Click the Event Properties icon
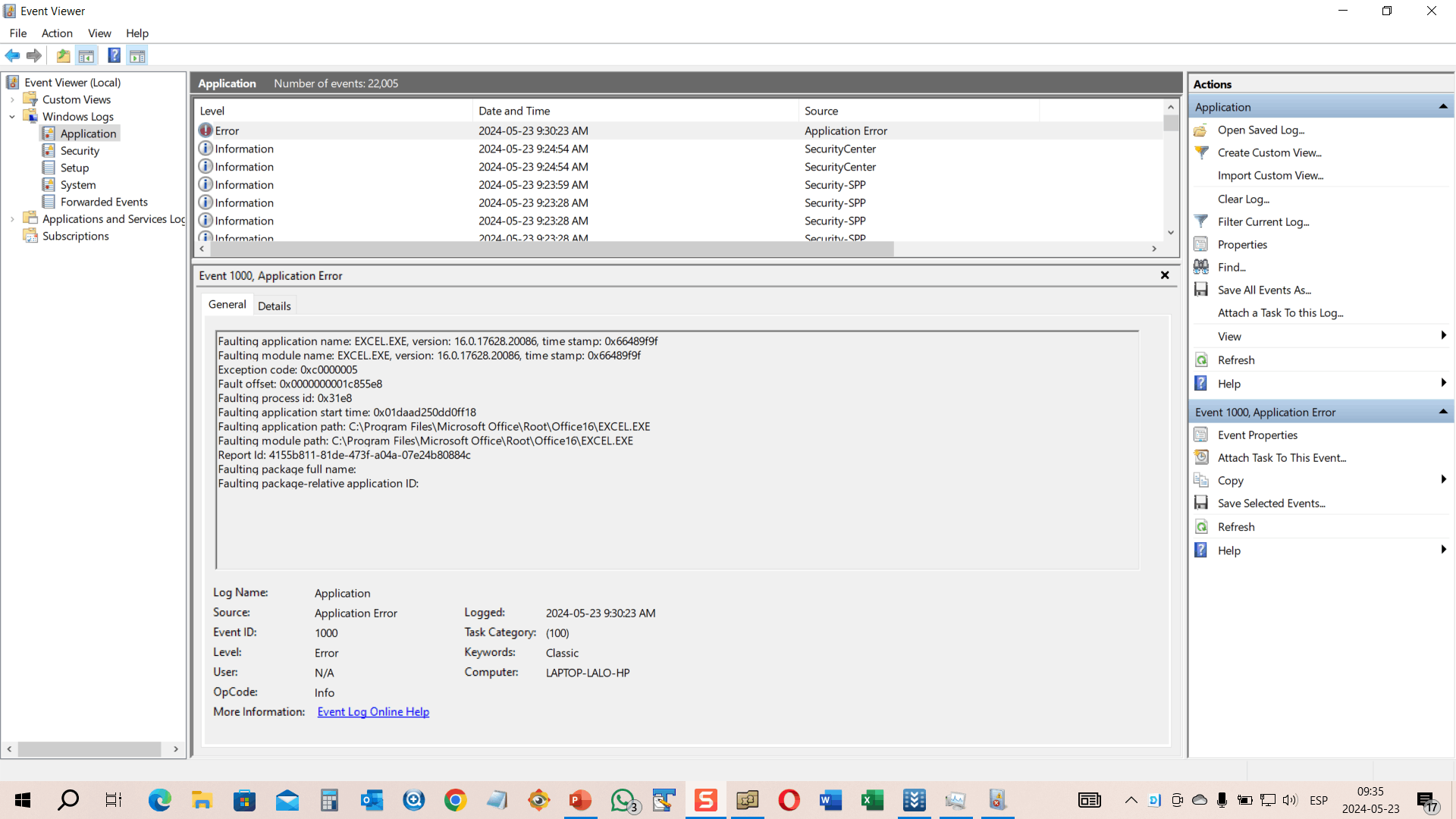The width and height of the screenshot is (1456, 819). [x=1201, y=435]
